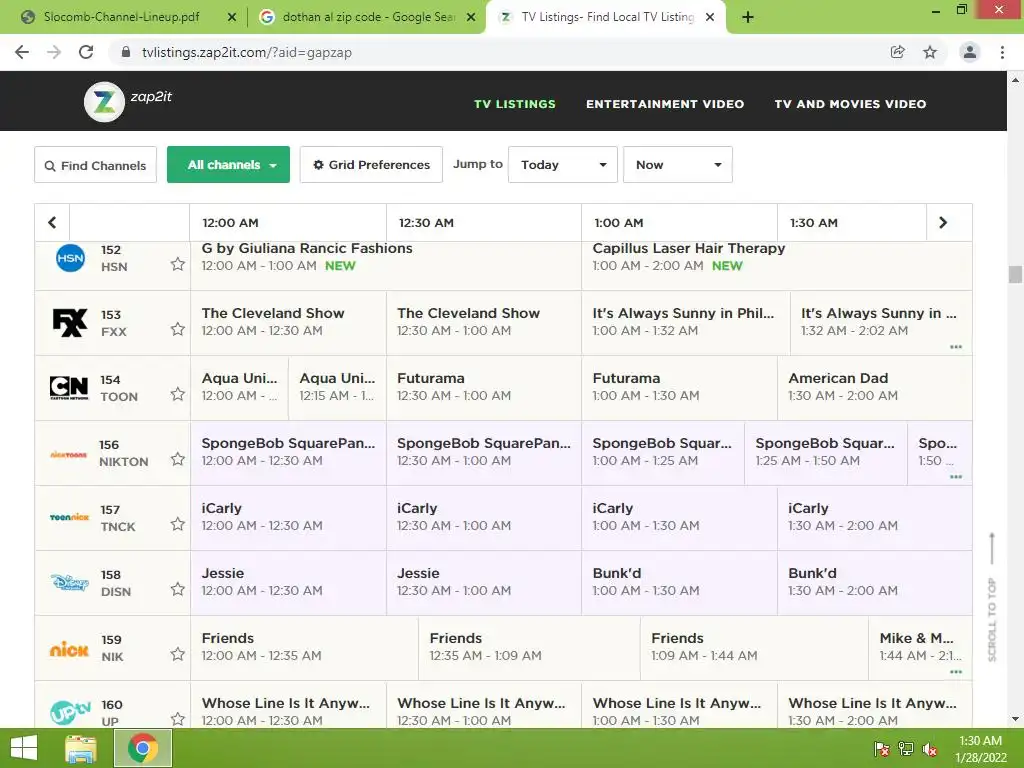Favorite the NIKTON channel star

[178, 459]
